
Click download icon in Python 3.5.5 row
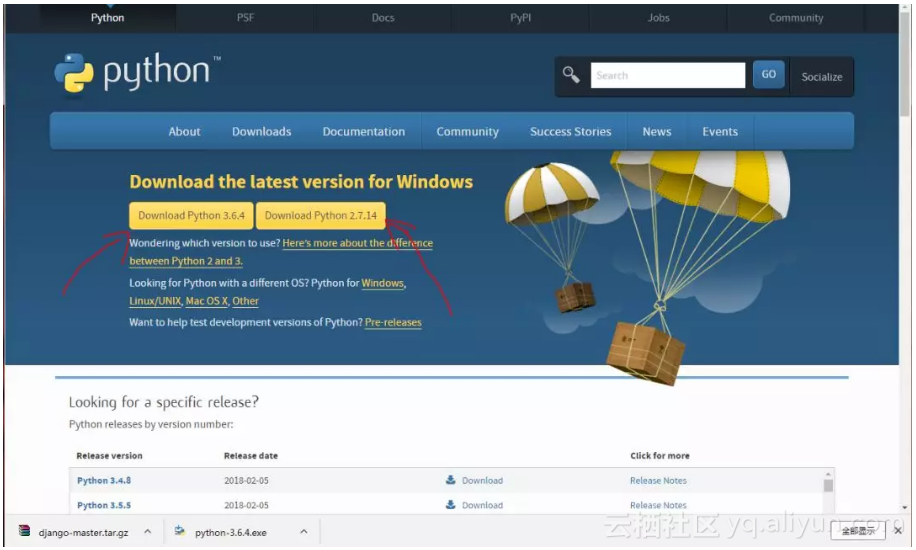point(450,504)
